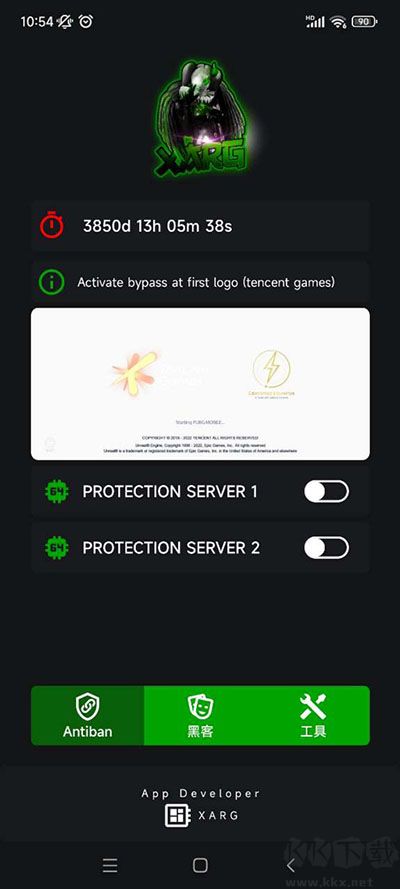Open the 工具 tab

point(313,716)
